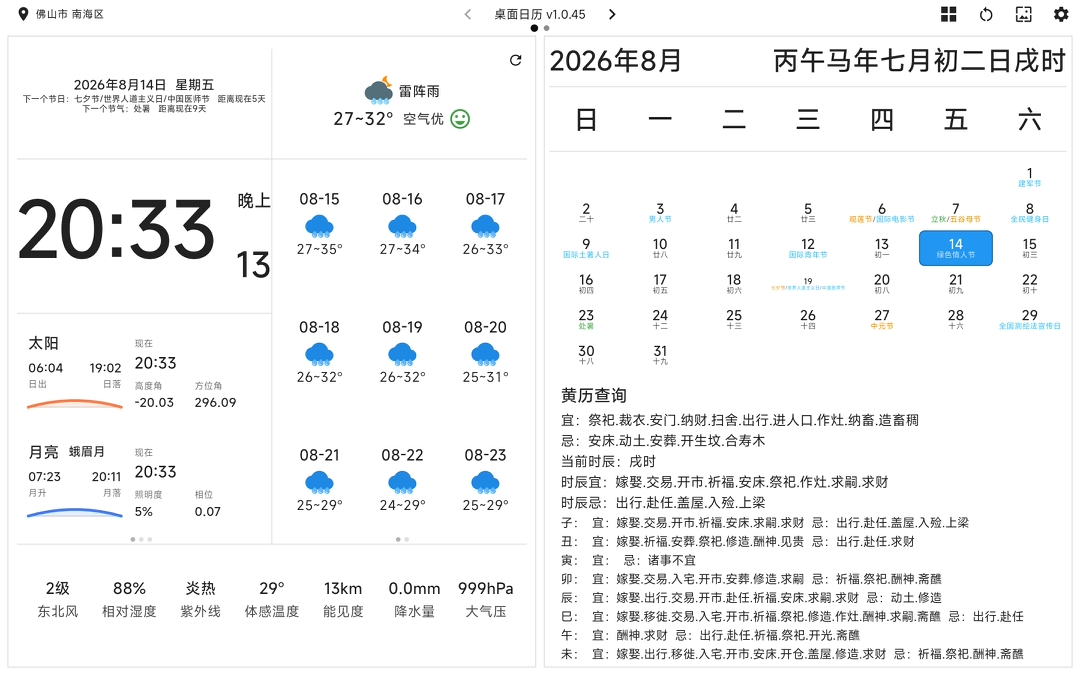Select calendar day 23 处暑
This screenshot has width=1080, height=675.
[585, 319]
